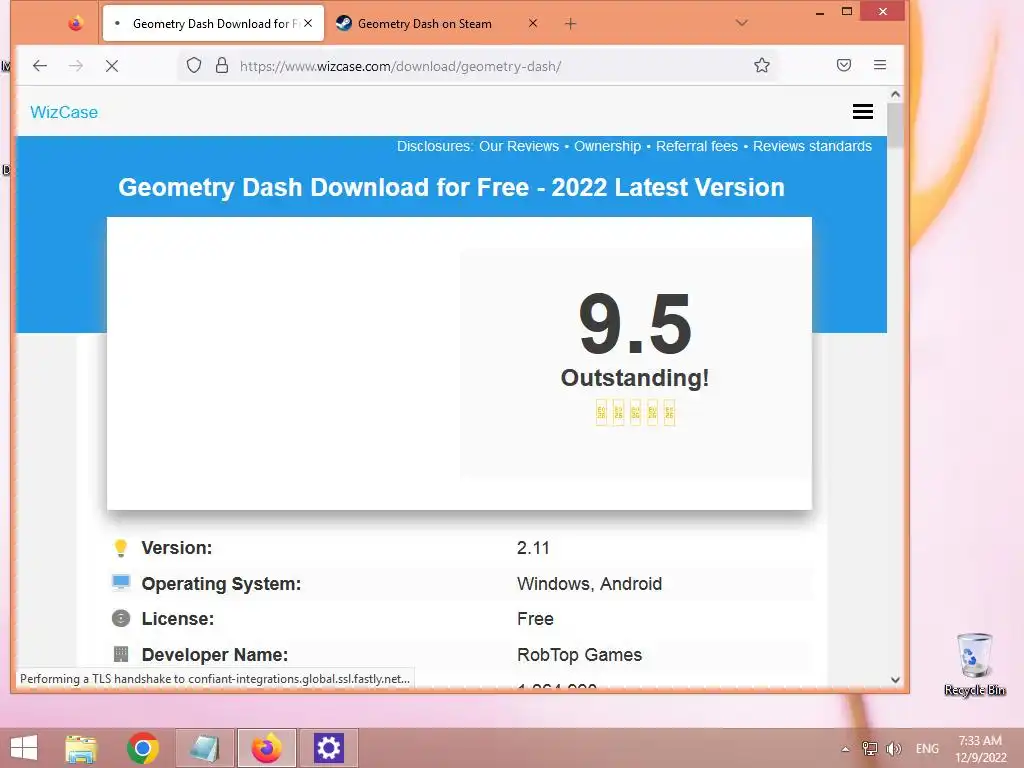Bookmark this page with the star
This screenshot has width=1024, height=768.
[761, 65]
